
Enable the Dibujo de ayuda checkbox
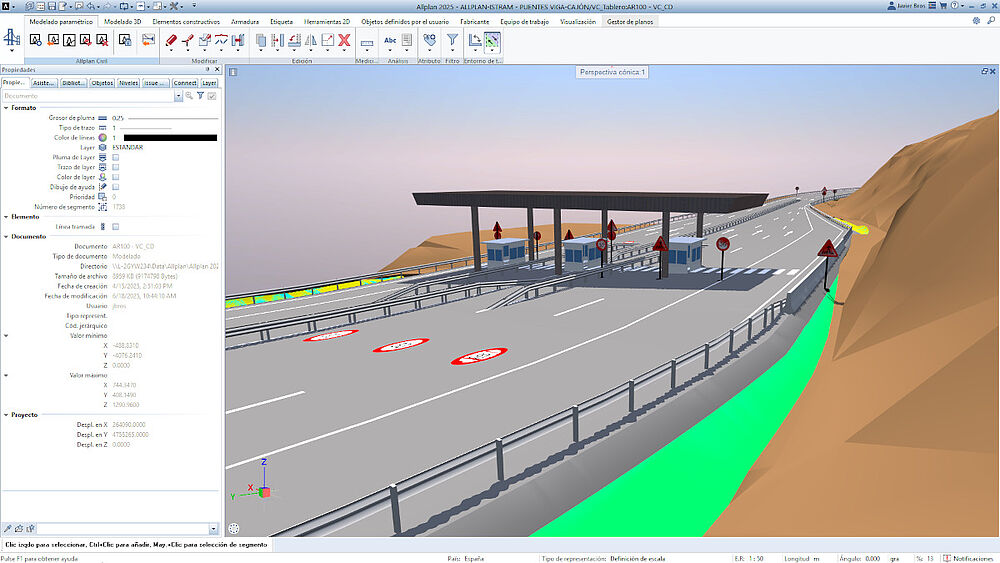(116, 187)
